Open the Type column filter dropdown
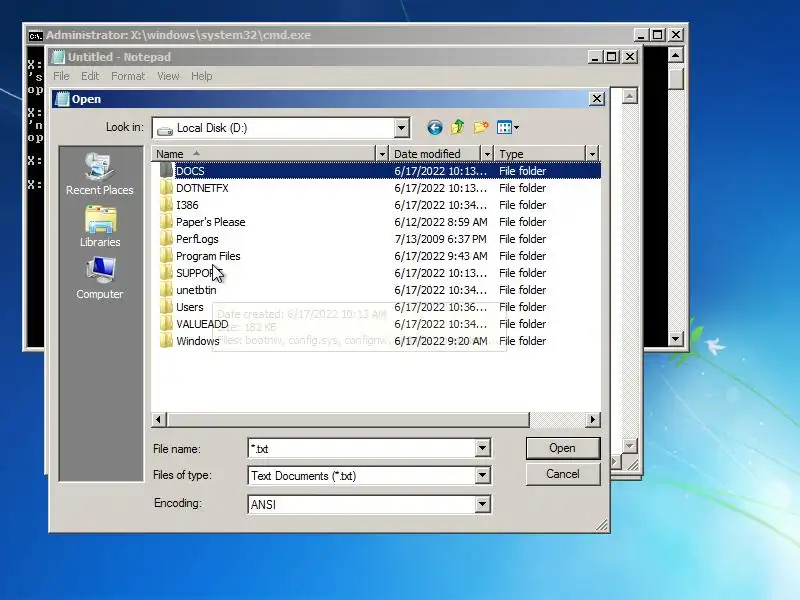Viewport: 800px width, 600px height. pos(592,154)
